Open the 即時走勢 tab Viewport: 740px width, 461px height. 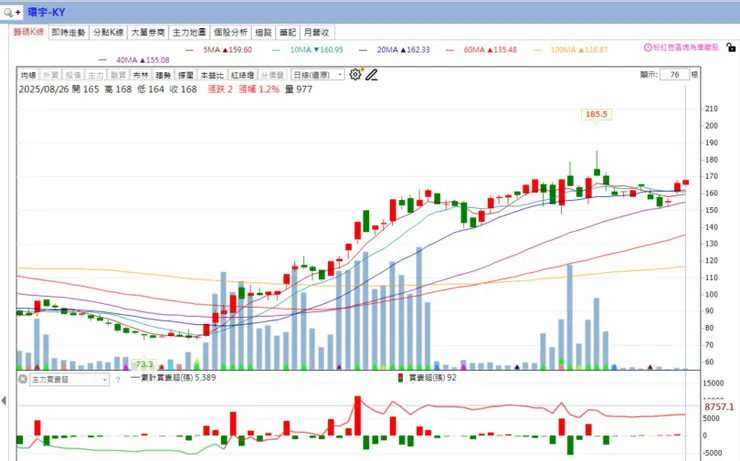[68, 33]
